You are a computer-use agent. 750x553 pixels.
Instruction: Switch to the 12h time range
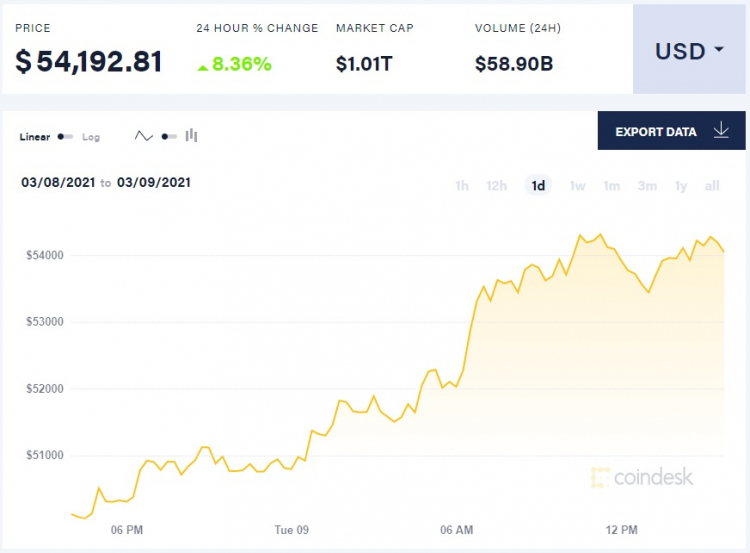click(x=496, y=186)
